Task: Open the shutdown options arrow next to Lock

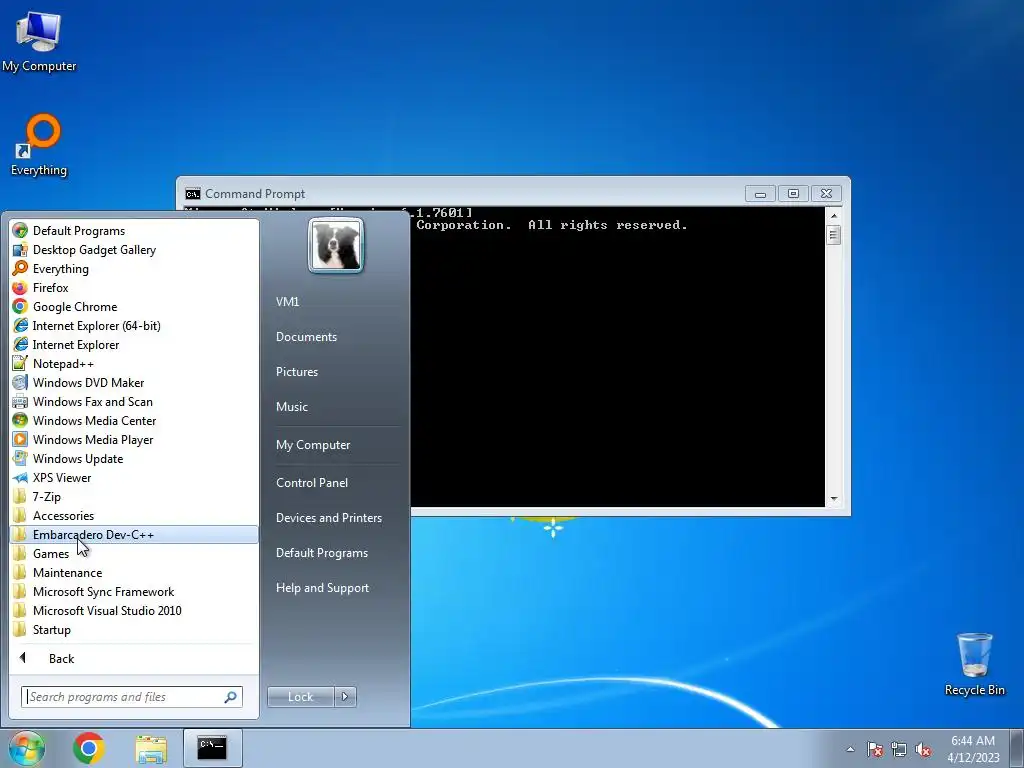Action: (x=345, y=697)
